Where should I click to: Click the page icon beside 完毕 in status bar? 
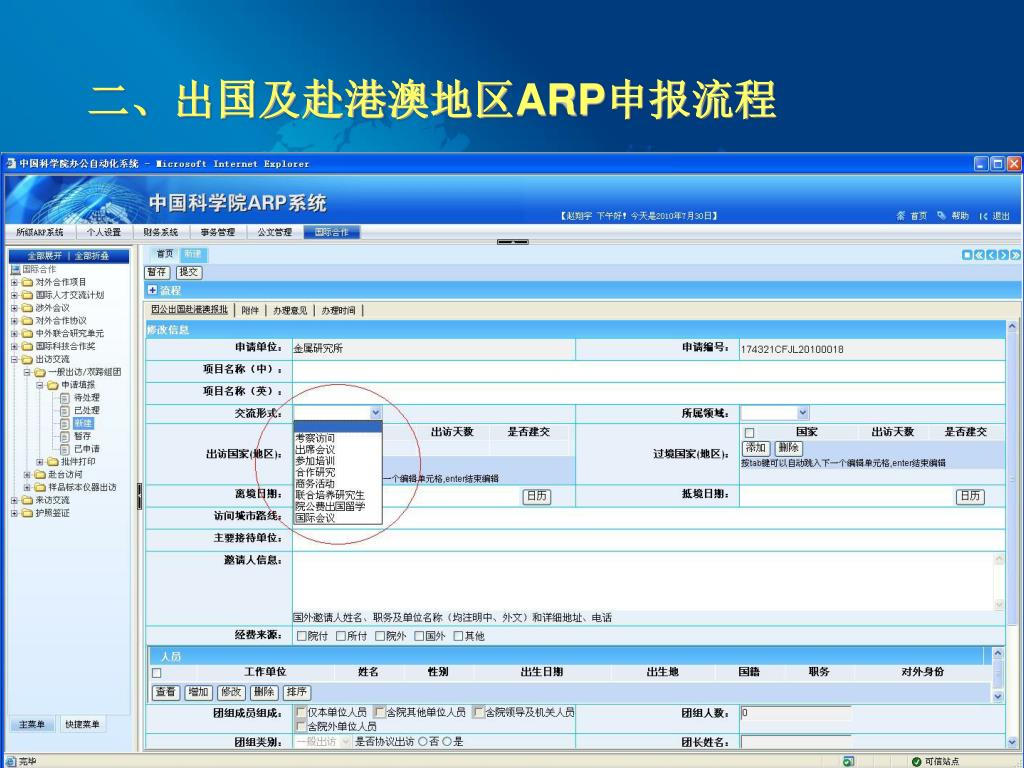point(10,761)
